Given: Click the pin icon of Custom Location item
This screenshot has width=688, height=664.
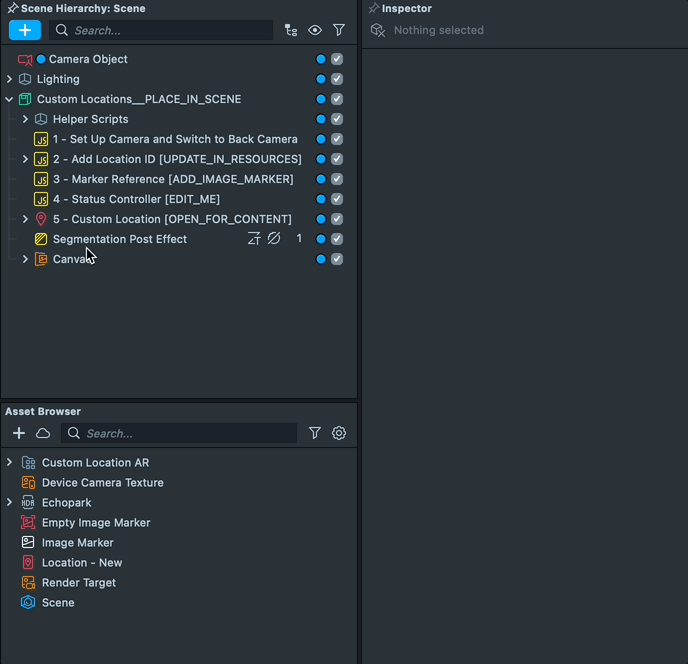Looking at the screenshot, I should pyautogui.click(x=41, y=219).
